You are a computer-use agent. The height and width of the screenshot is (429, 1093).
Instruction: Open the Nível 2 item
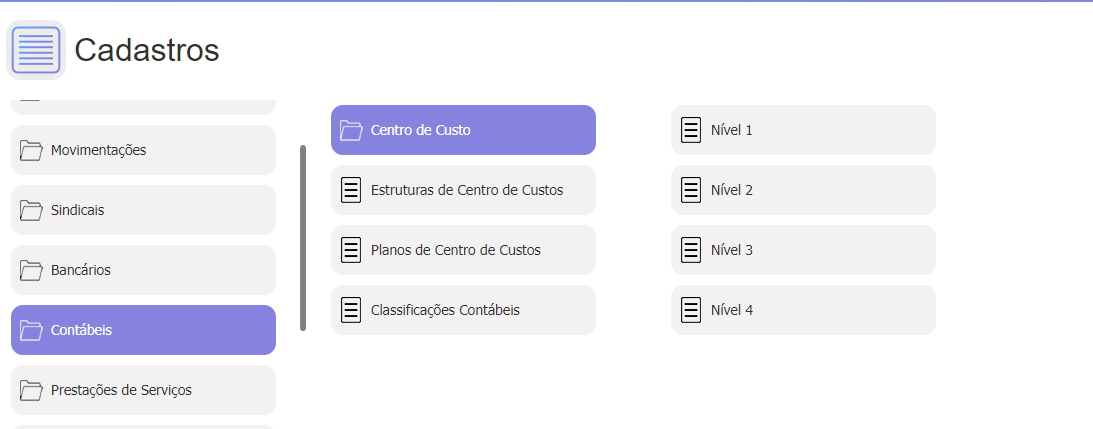tap(803, 190)
